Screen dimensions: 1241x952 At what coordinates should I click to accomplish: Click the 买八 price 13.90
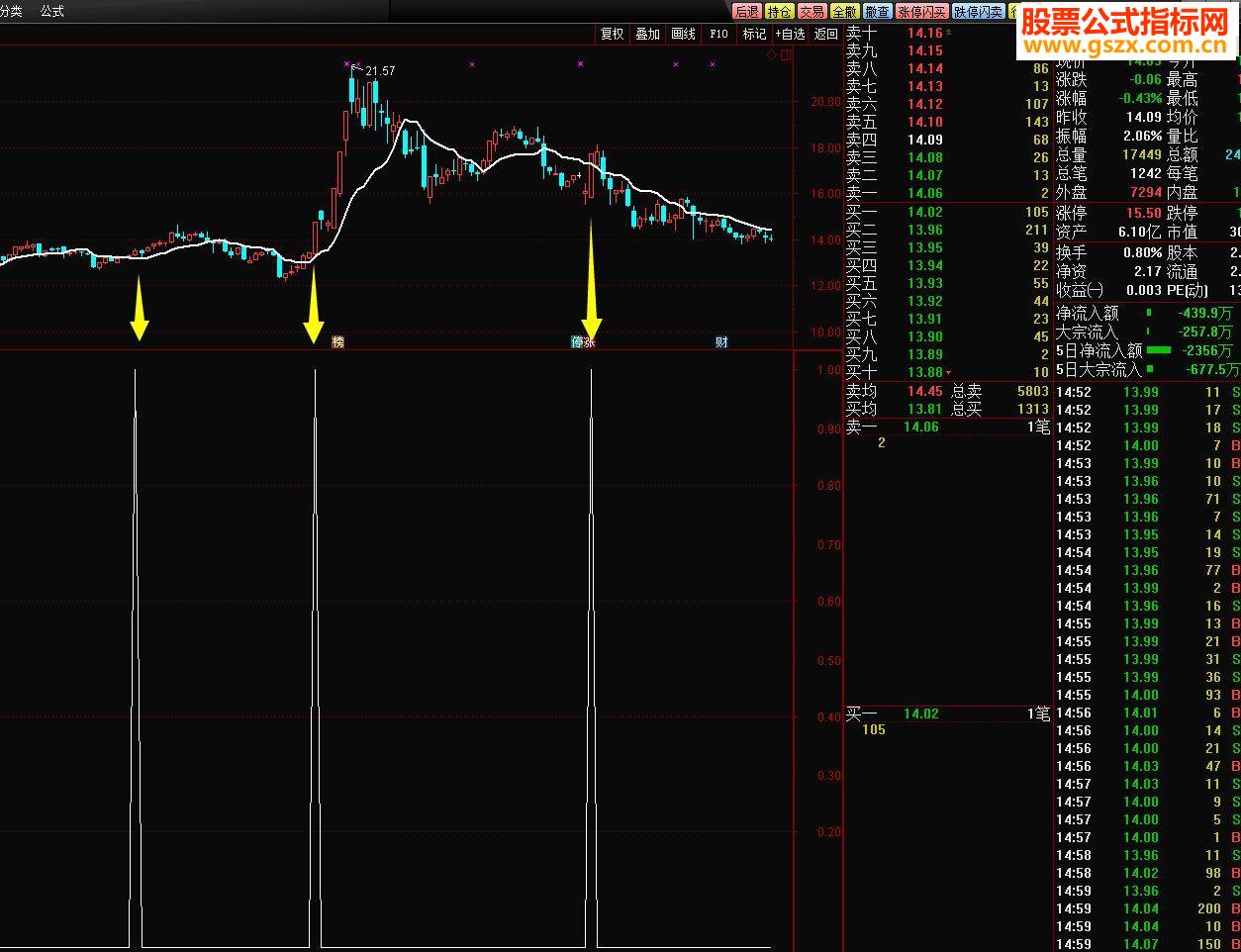coord(925,336)
